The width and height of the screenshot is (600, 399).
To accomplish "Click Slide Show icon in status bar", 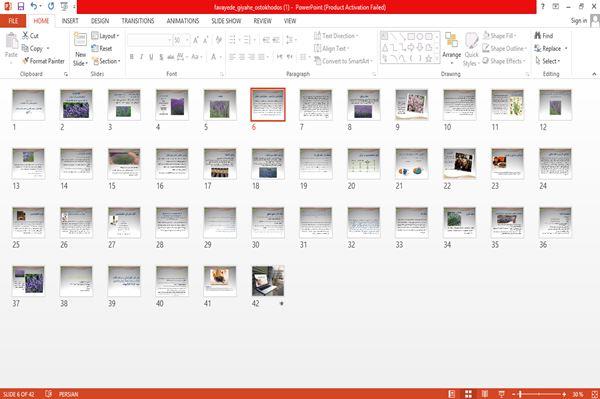I will (501, 394).
